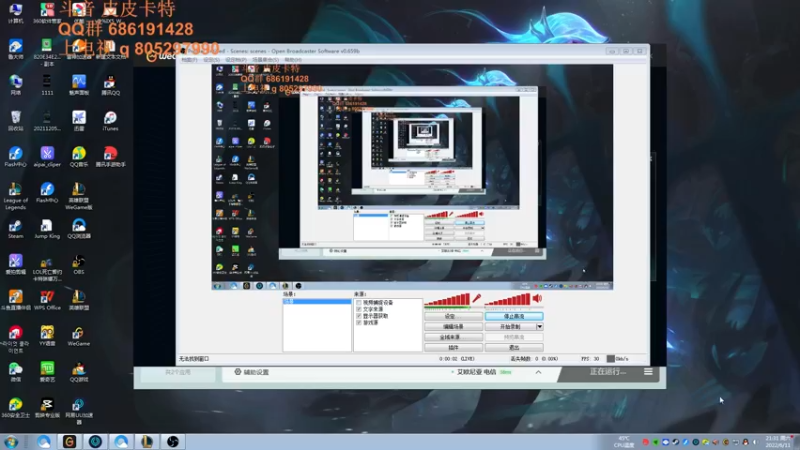Image resolution: width=800 pixels, height=450 pixels.
Task: Open the League of Legends desktop shortcut
Action: pyautogui.click(x=15, y=196)
